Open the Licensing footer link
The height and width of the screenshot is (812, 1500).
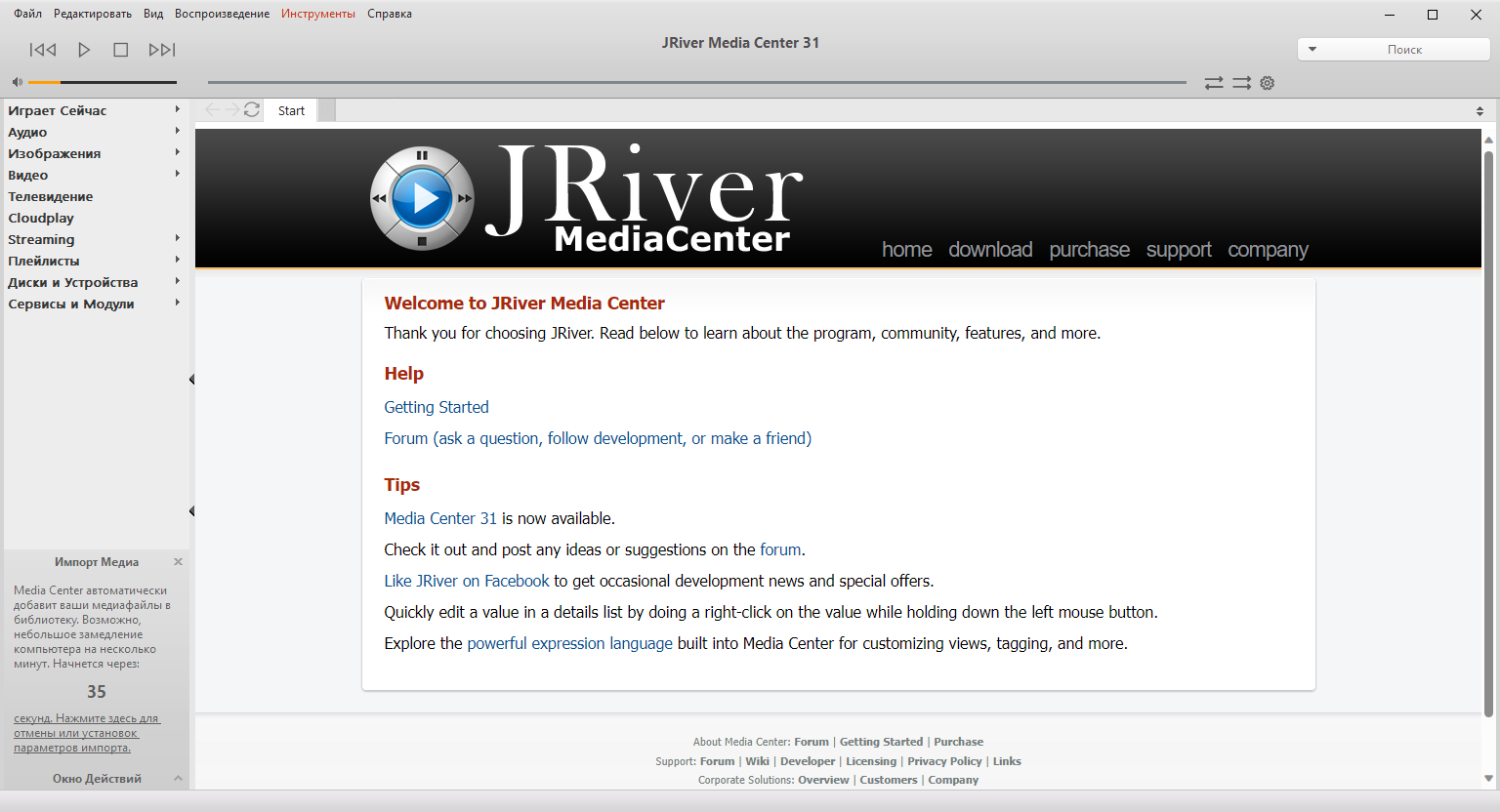coord(871,761)
